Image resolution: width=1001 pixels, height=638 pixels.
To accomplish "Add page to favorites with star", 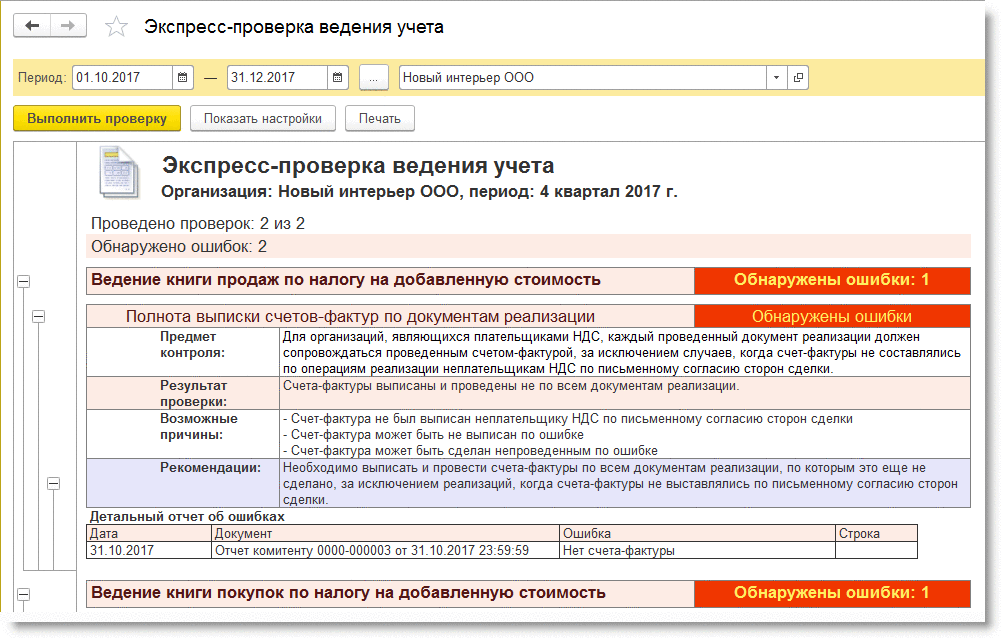I will click(117, 27).
